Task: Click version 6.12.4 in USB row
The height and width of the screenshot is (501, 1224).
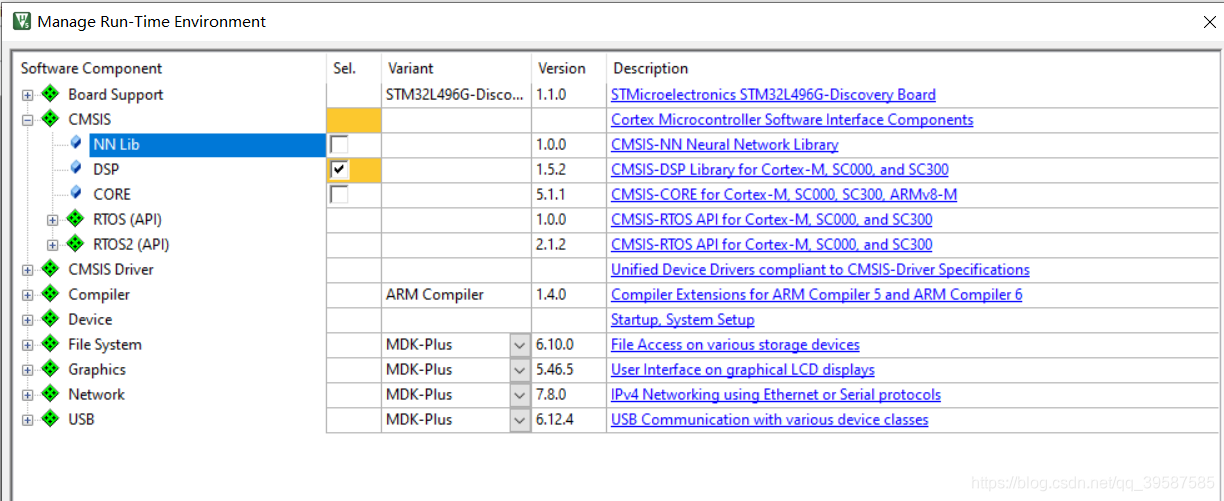Action: (x=555, y=420)
